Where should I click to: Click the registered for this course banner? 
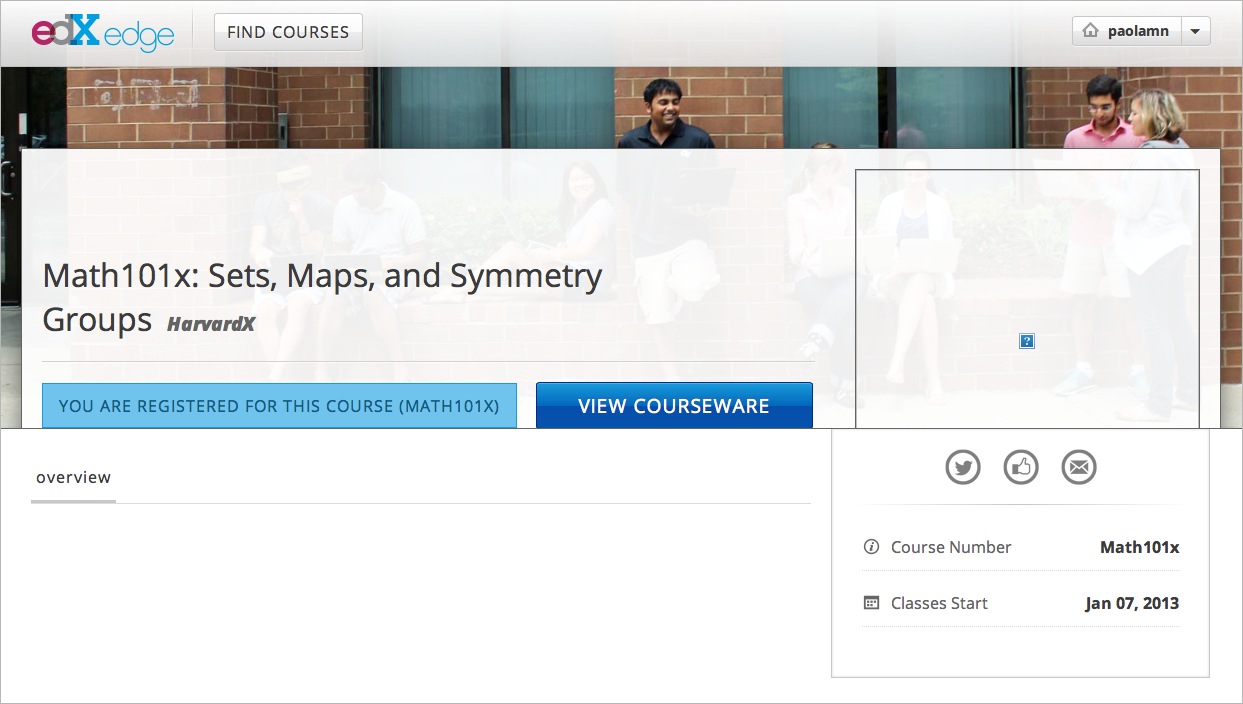click(x=279, y=406)
